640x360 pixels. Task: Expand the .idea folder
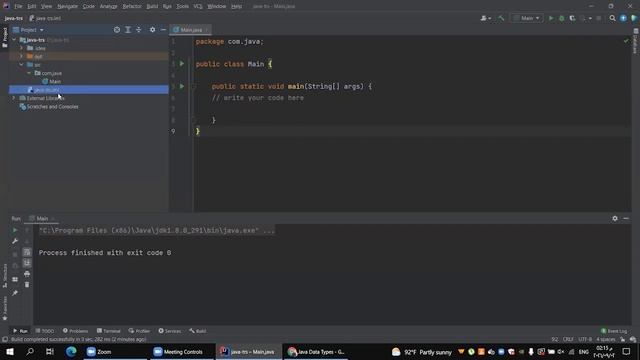tap(22, 48)
